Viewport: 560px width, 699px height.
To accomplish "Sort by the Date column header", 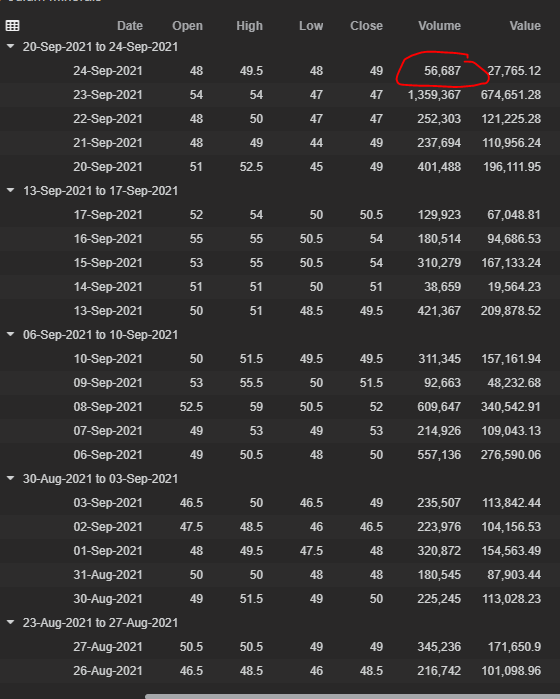I will [130, 26].
